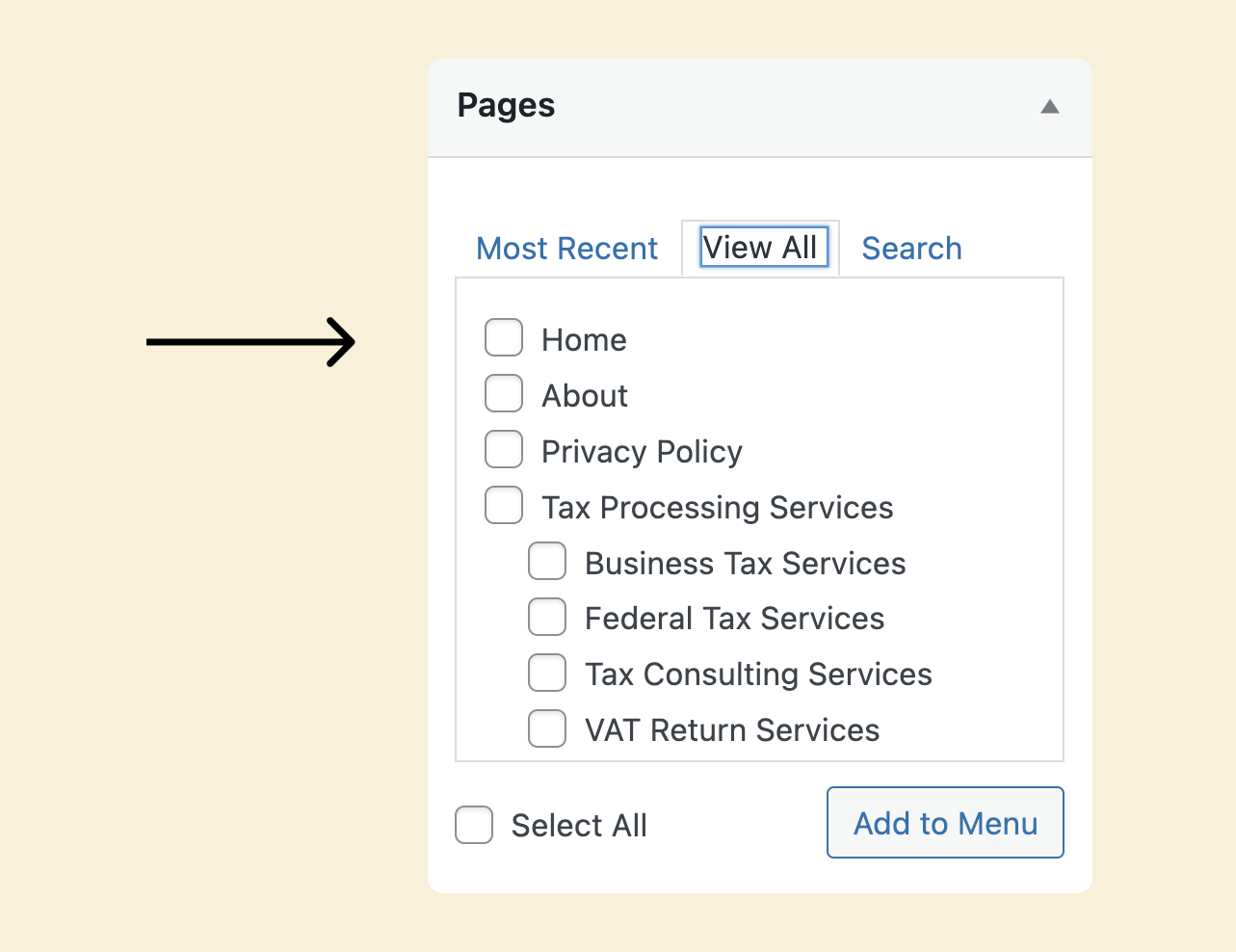The width and height of the screenshot is (1236, 952).
Task: Click the Home page label
Action: click(x=584, y=340)
